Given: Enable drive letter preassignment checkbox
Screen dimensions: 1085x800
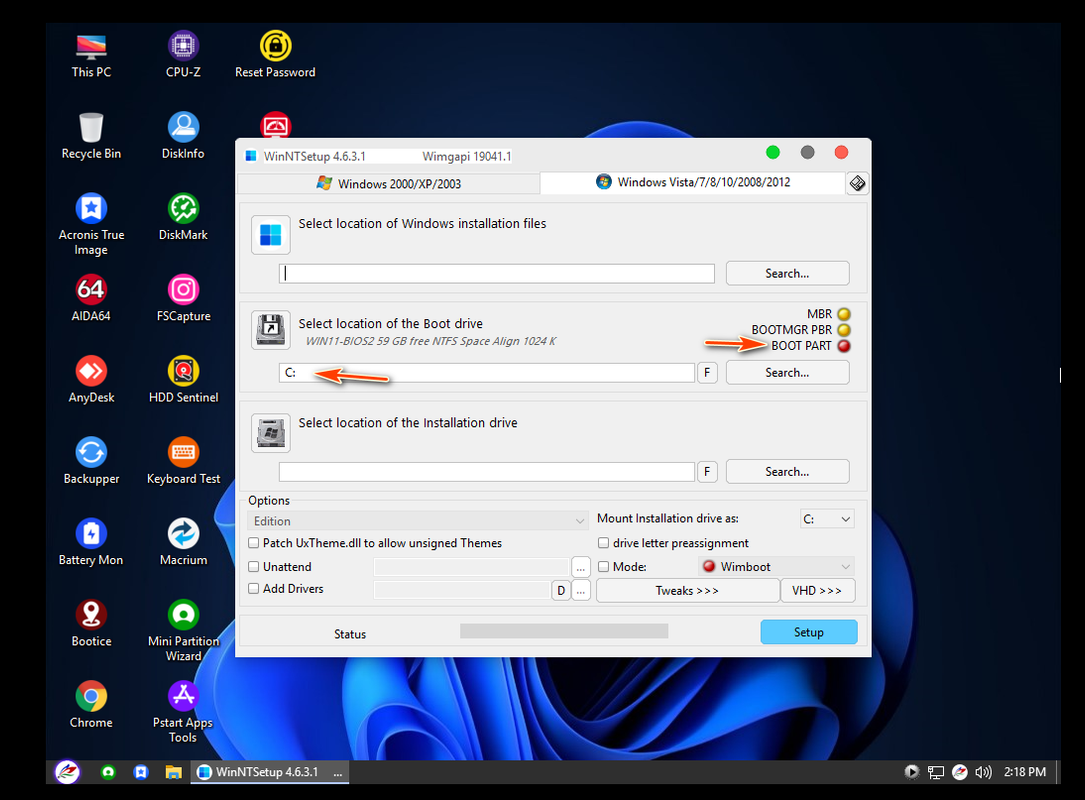Looking at the screenshot, I should click(603, 543).
